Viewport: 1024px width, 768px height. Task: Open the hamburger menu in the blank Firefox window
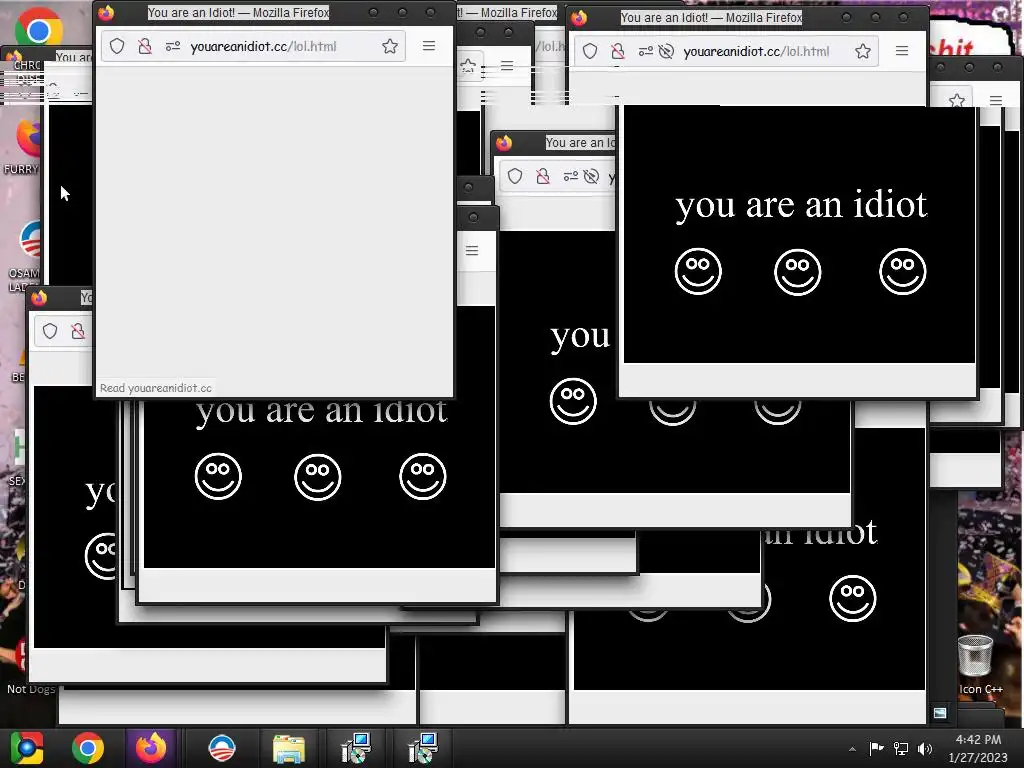pos(429,46)
